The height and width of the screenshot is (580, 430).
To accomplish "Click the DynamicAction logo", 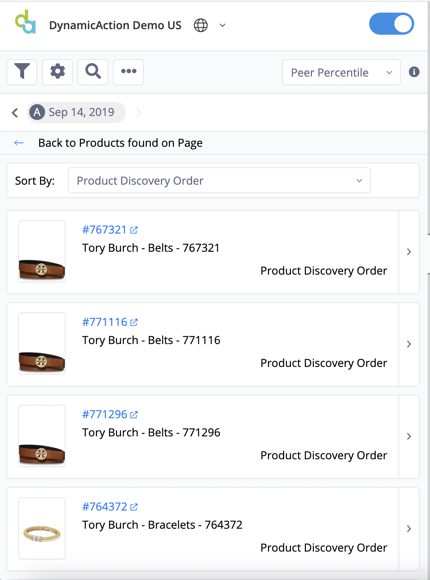I will [x=26, y=22].
